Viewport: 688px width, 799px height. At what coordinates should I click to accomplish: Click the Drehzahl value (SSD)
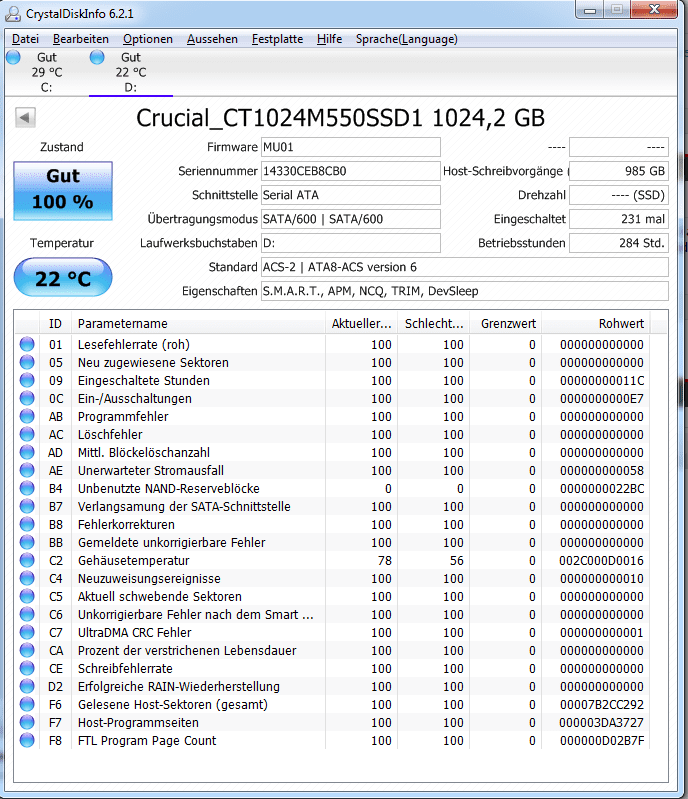pyautogui.click(x=619, y=195)
